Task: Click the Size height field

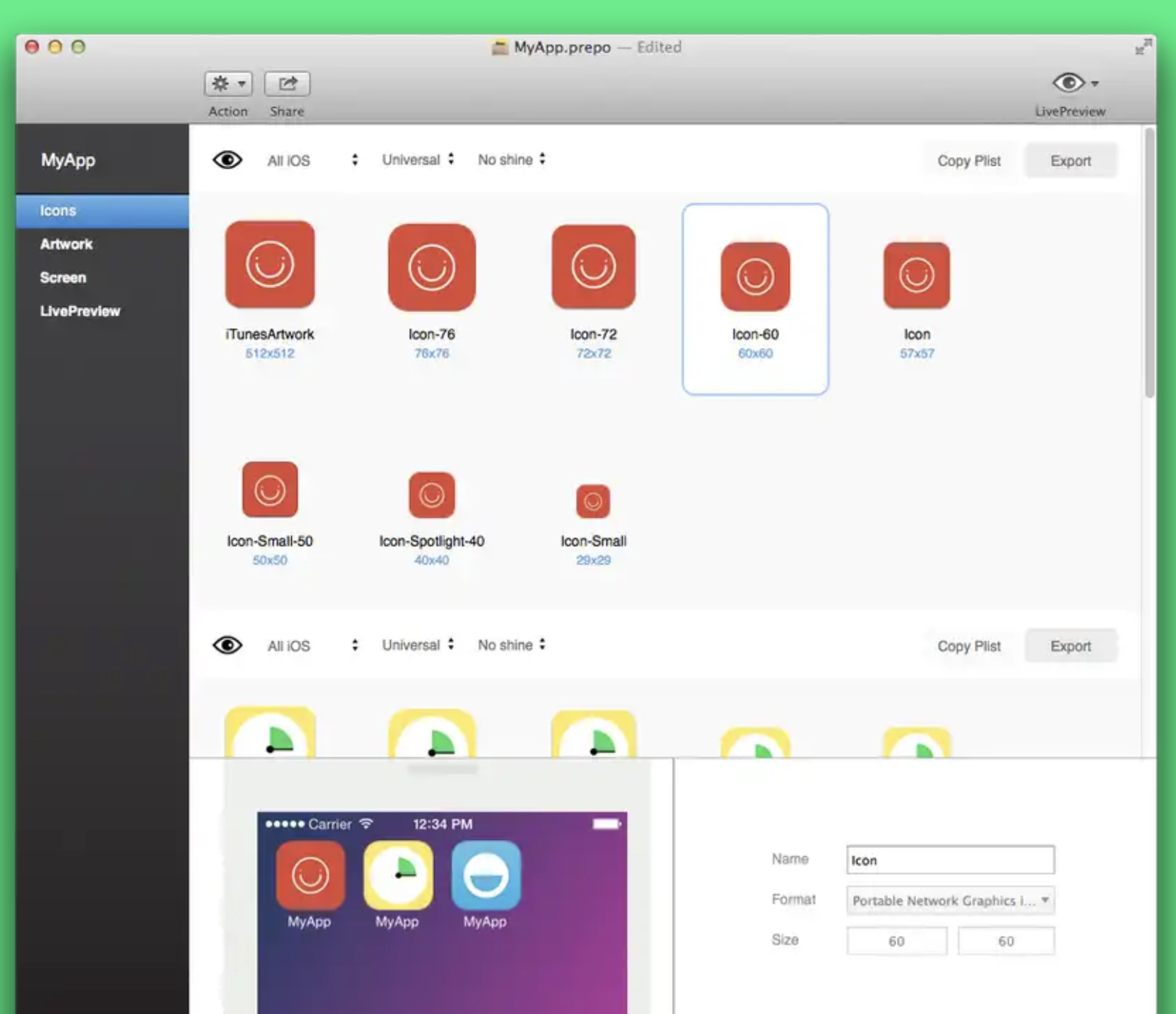Action: (1006, 941)
